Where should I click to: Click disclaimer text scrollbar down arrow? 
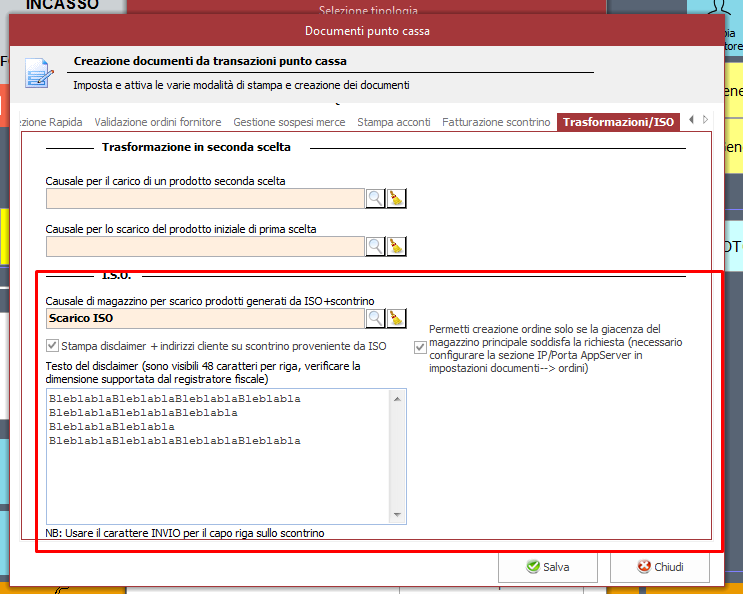pos(399,515)
